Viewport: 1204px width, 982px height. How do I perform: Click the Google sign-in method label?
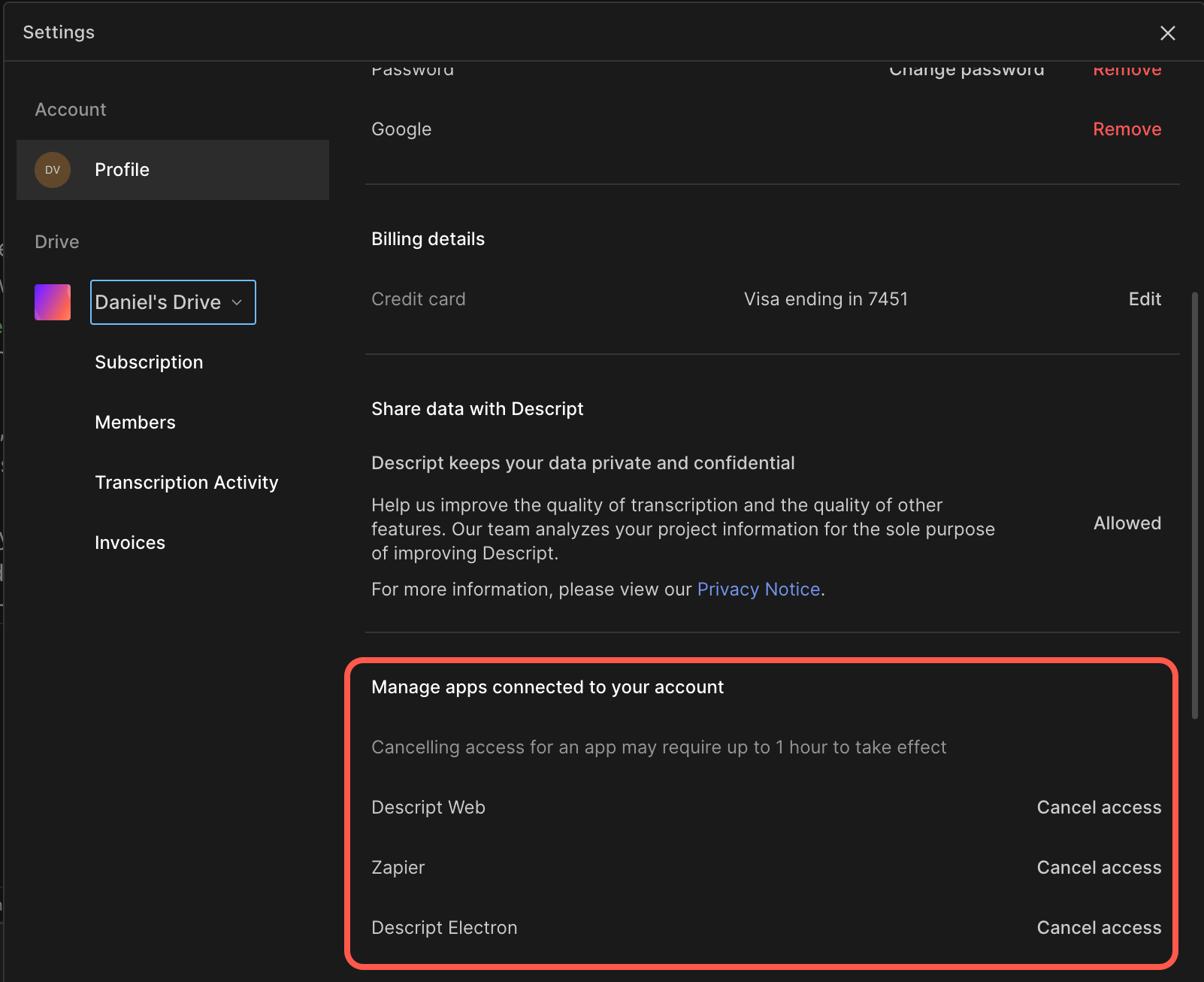401,129
